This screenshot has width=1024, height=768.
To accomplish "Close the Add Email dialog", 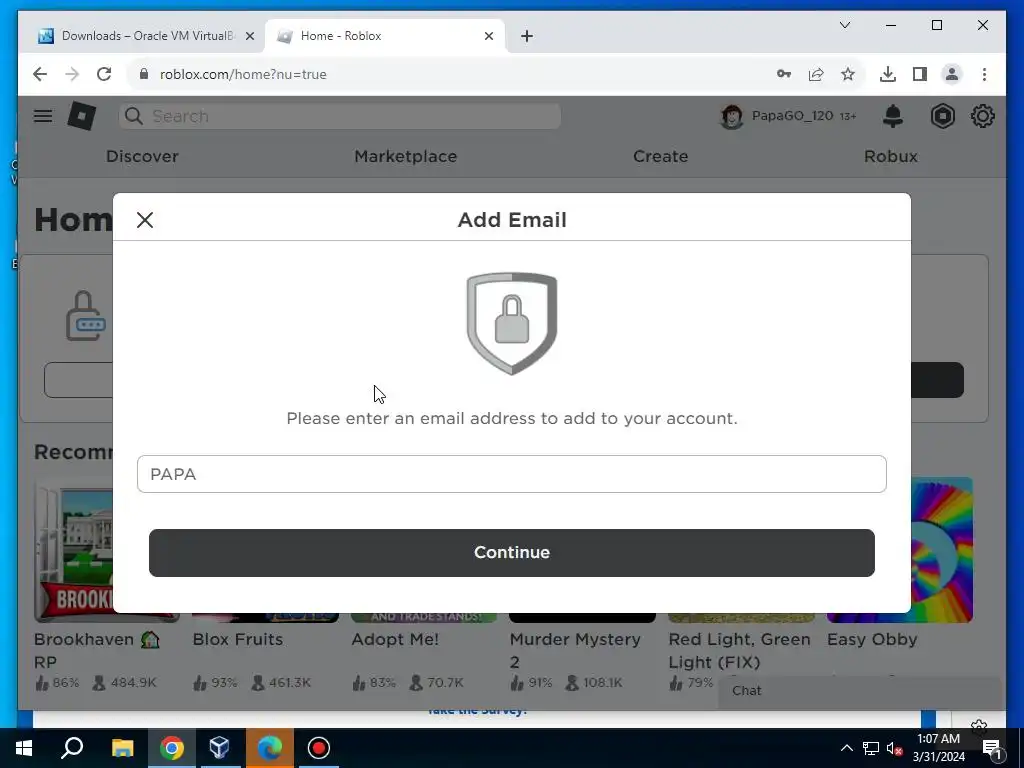I will tap(145, 220).
